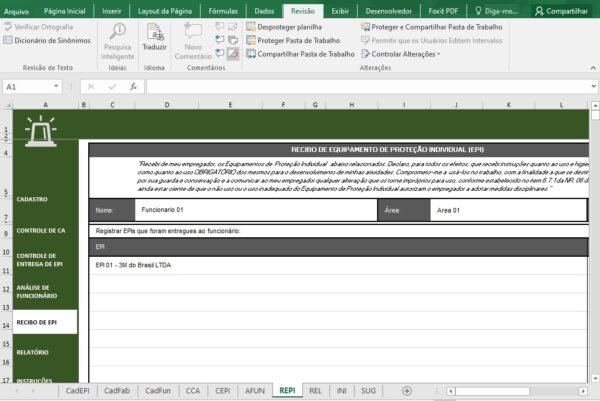Click Area 01 cell
The image size is (600, 401).
tap(508, 210)
